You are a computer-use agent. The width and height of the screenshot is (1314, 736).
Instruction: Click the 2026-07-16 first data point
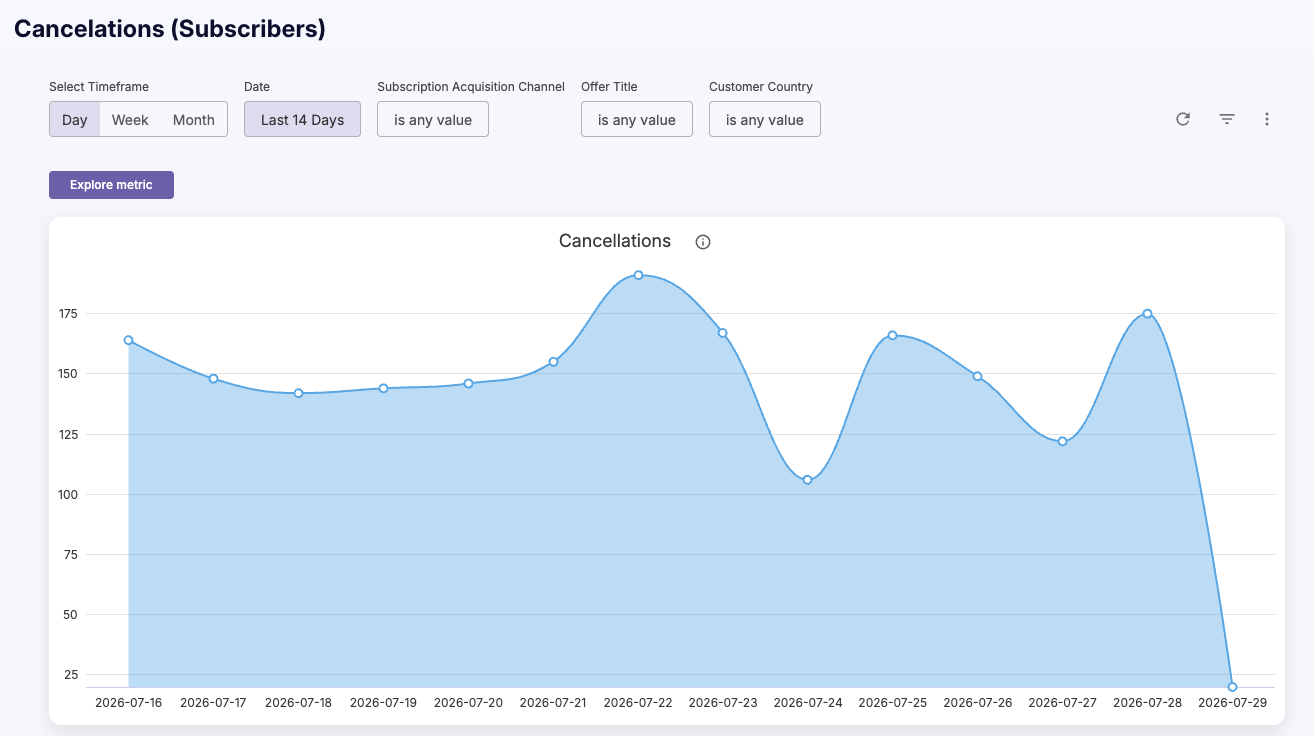pyautogui.click(x=128, y=340)
